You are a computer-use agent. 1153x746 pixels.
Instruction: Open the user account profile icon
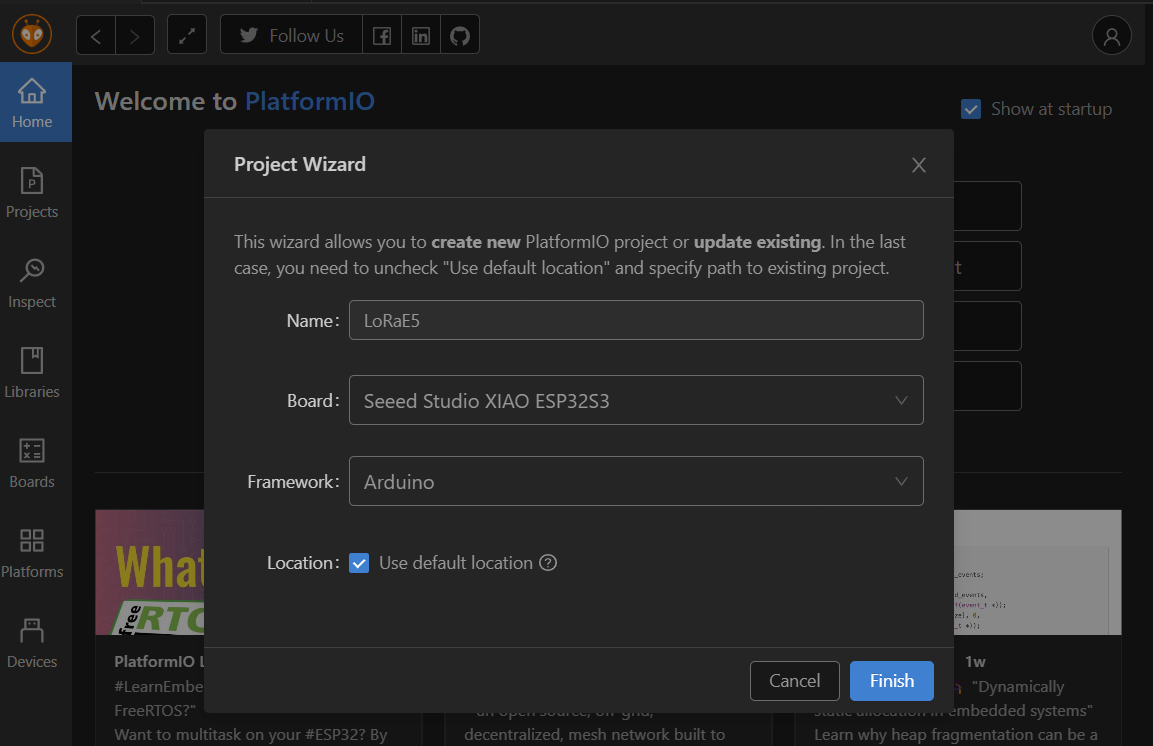point(1111,35)
